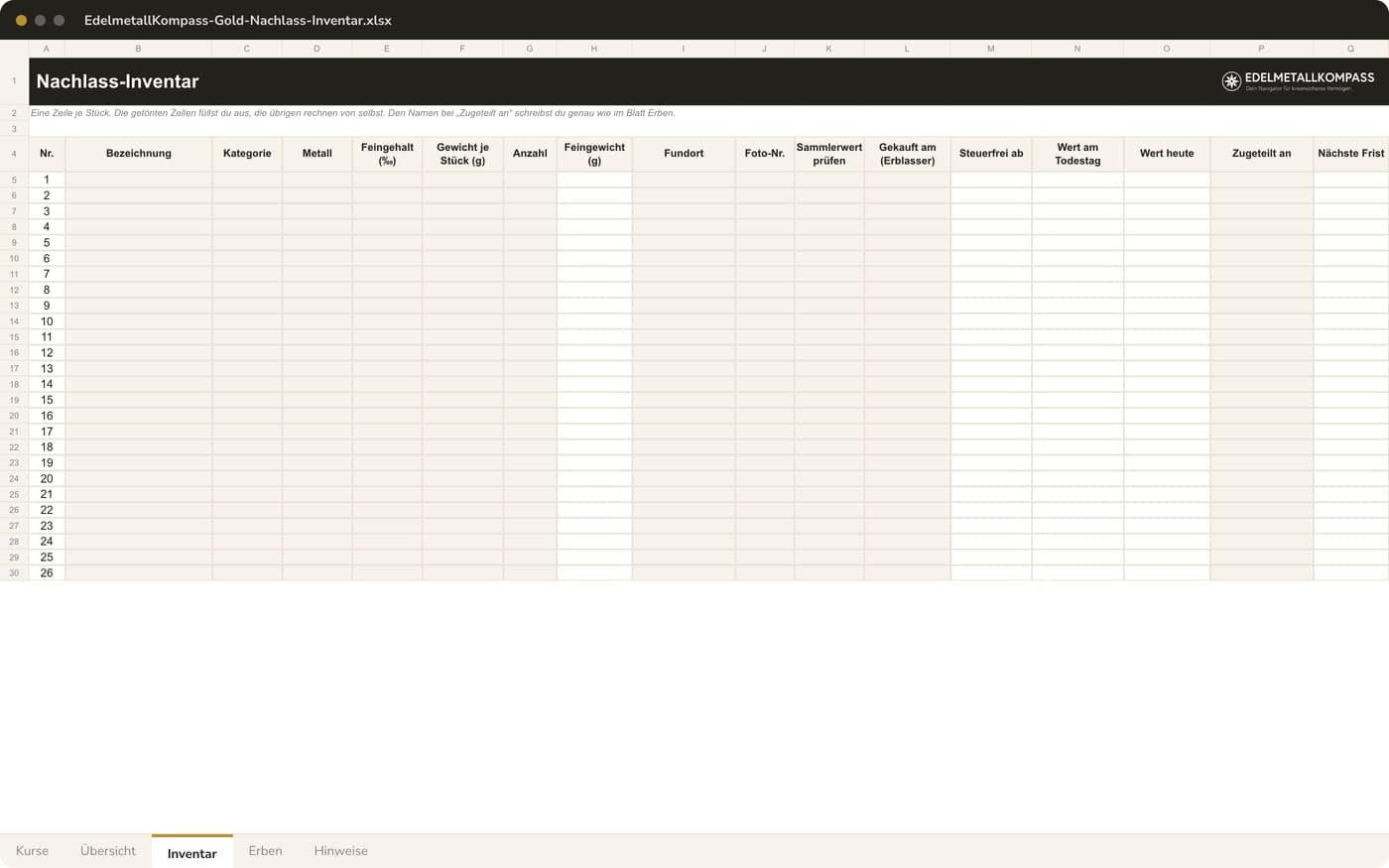Click the Sammlerwert prüfen header cell
Screen dimensions: 1389x868
[x=829, y=154]
